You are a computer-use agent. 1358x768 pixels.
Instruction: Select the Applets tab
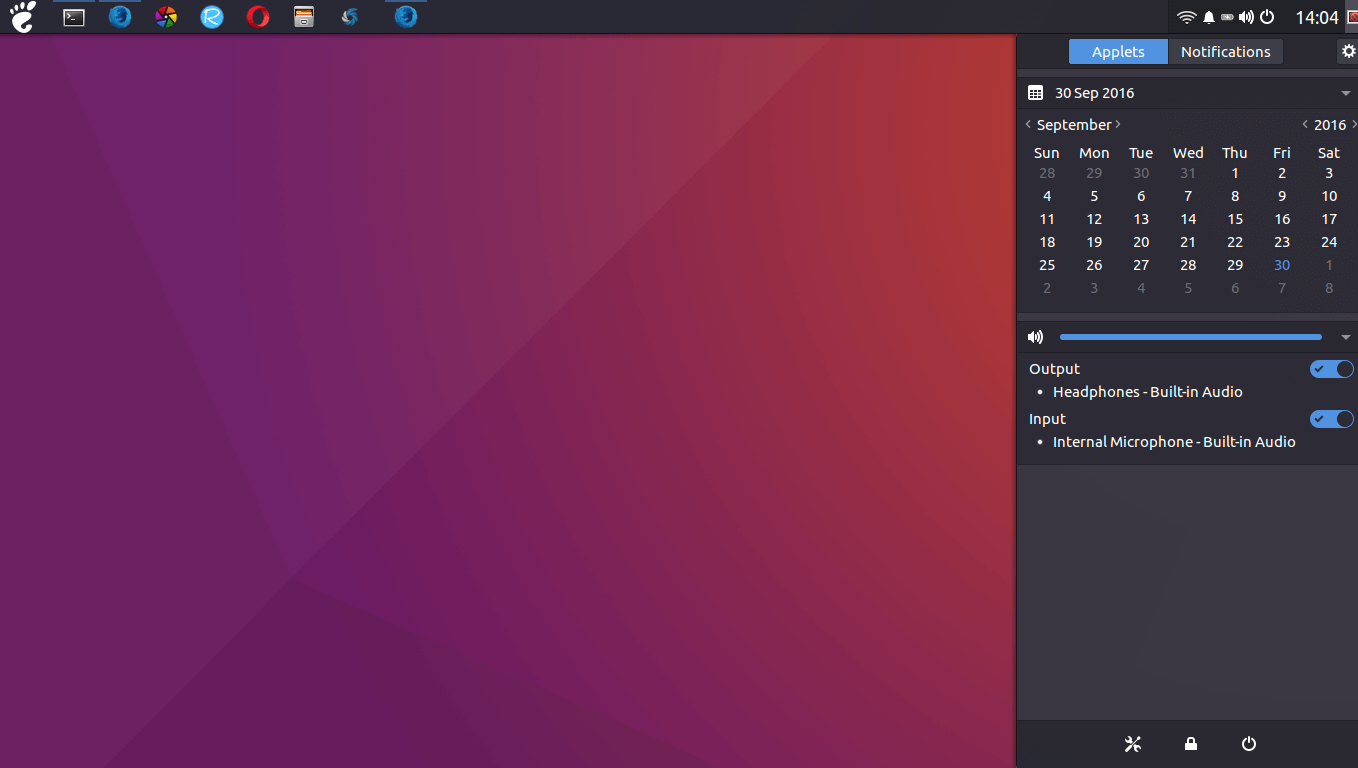pyautogui.click(x=1118, y=52)
